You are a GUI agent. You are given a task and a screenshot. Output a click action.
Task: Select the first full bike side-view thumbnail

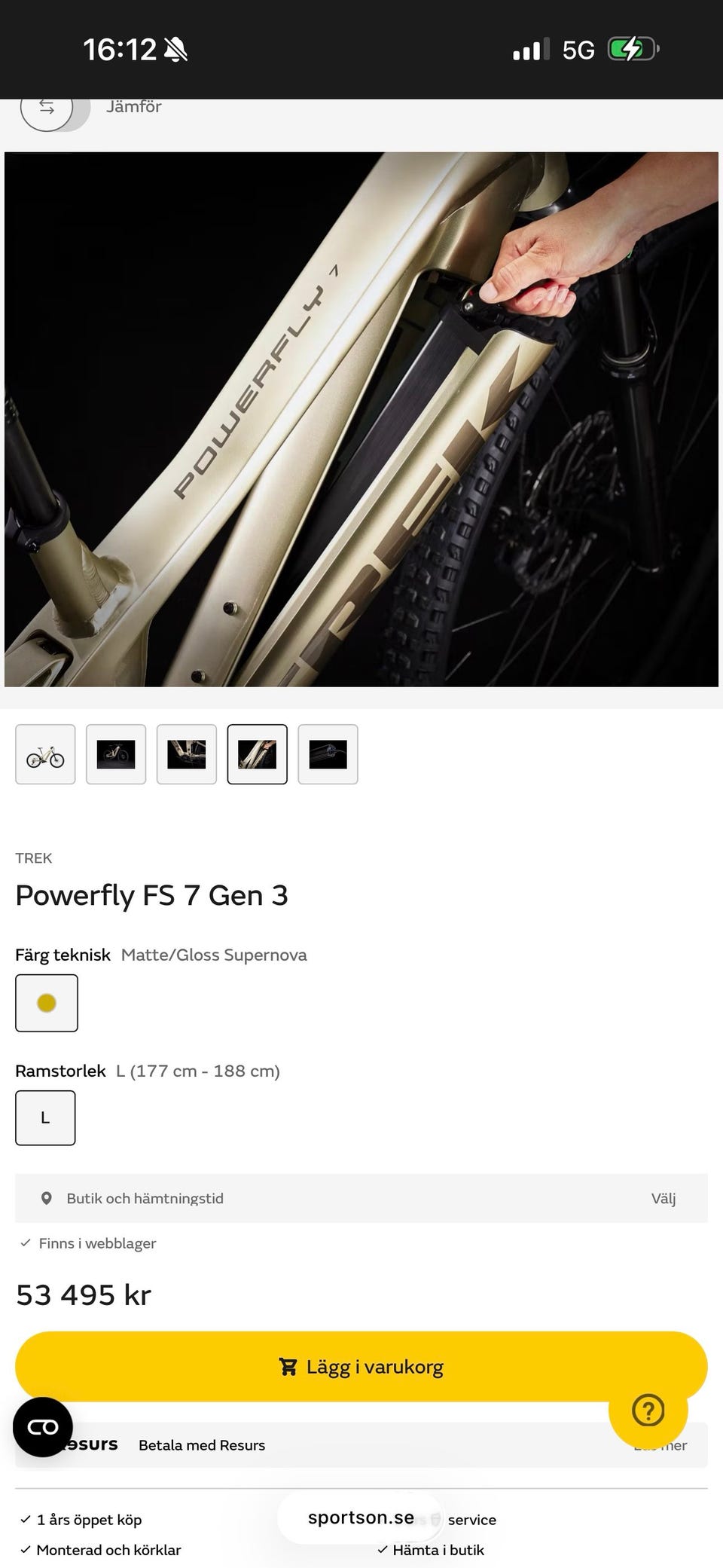coord(45,754)
